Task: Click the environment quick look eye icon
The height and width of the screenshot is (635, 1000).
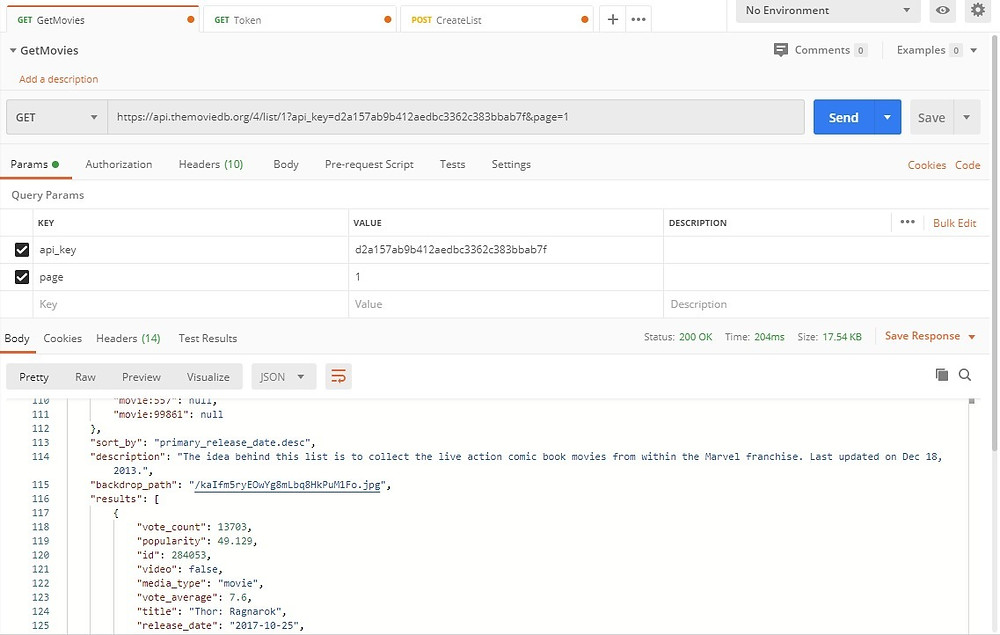Action: click(942, 10)
